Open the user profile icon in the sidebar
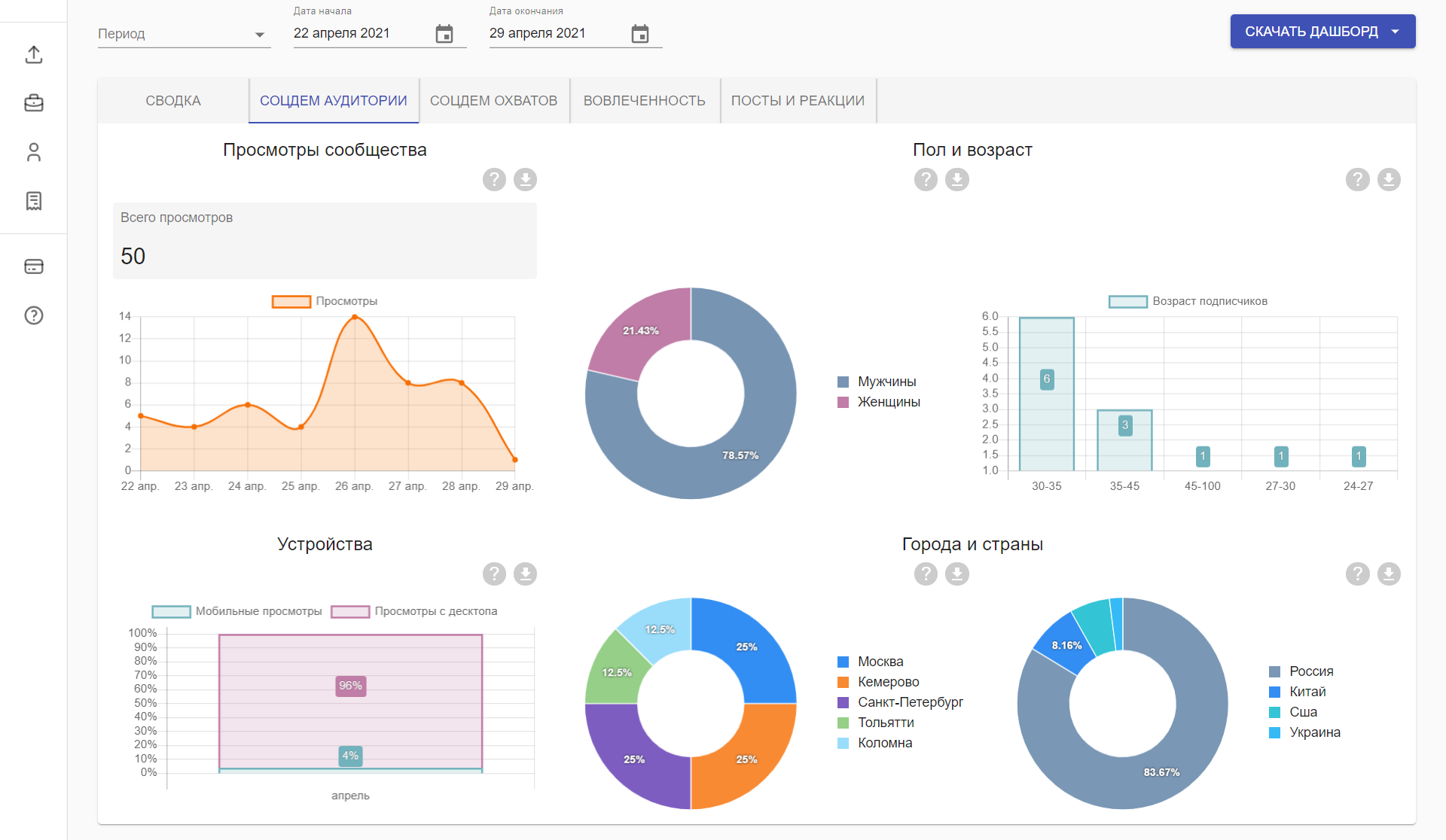The height and width of the screenshot is (840, 1446). click(x=34, y=152)
